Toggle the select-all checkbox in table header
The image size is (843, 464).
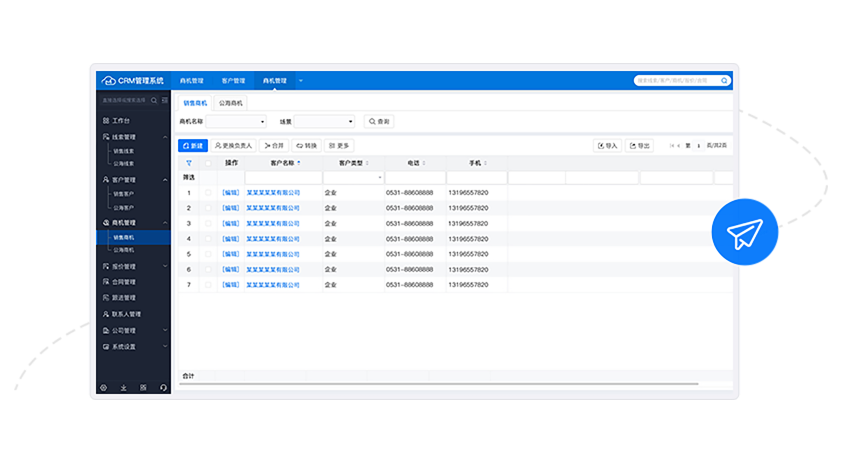208,162
